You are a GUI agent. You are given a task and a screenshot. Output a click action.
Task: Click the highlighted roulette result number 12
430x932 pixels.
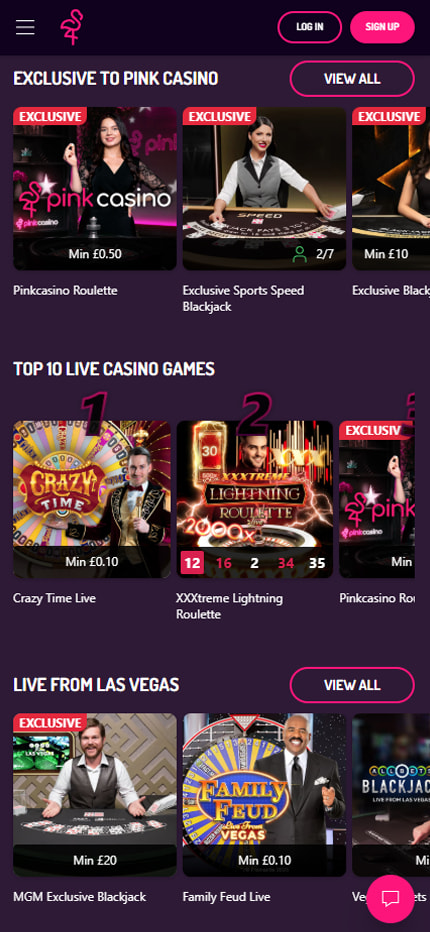192,563
